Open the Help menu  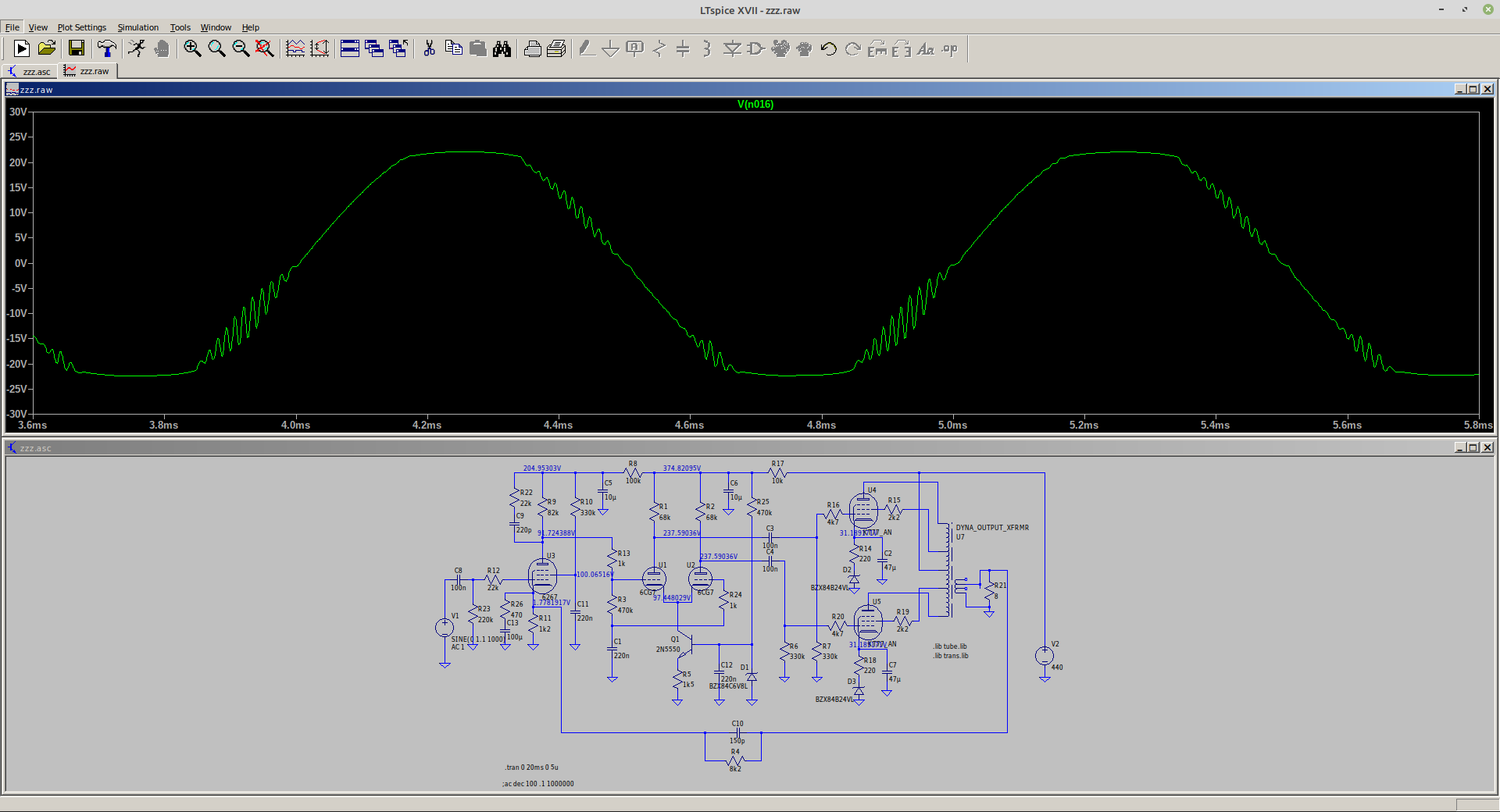click(250, 27)
